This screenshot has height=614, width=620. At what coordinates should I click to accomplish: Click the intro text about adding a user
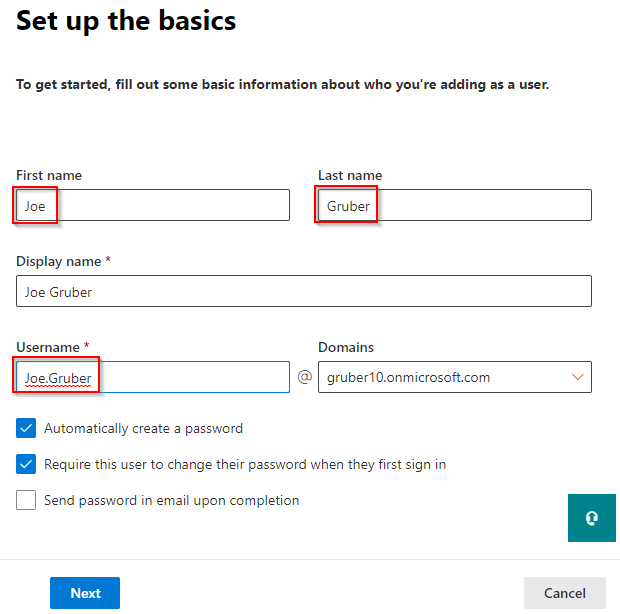pos(282,85)
